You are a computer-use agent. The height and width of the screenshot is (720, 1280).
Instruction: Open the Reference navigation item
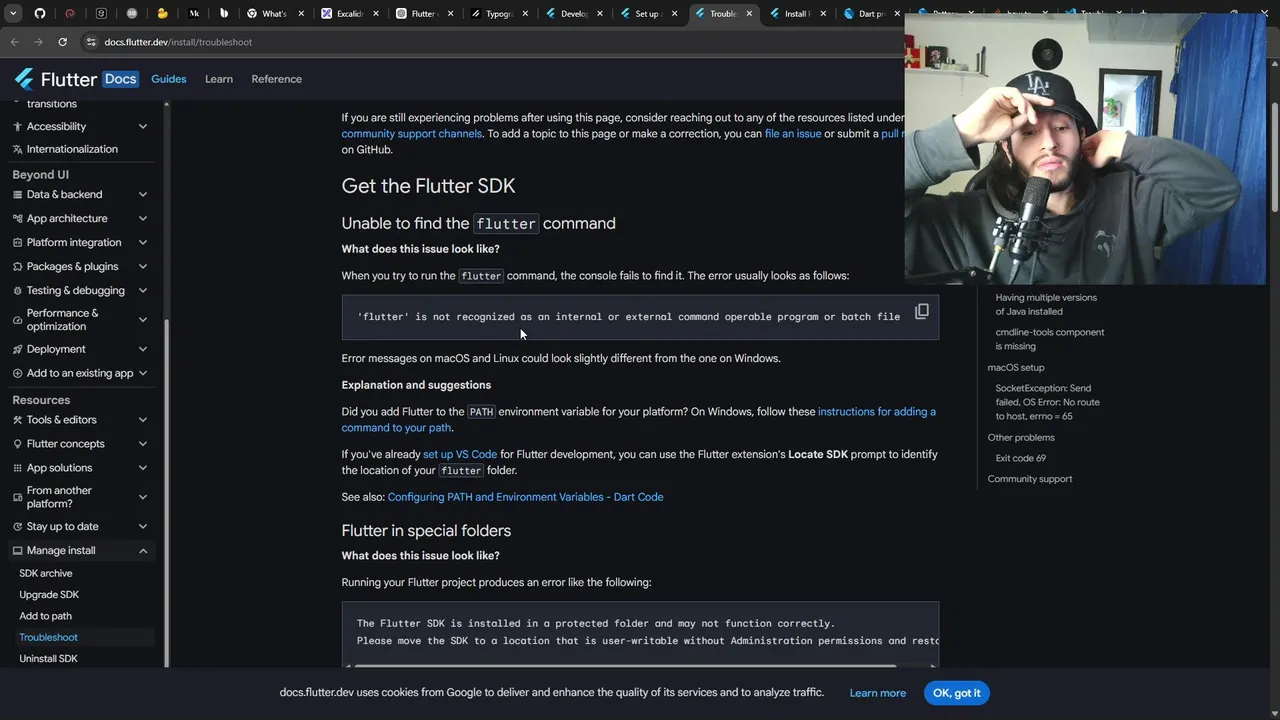[x=277, y=79]
